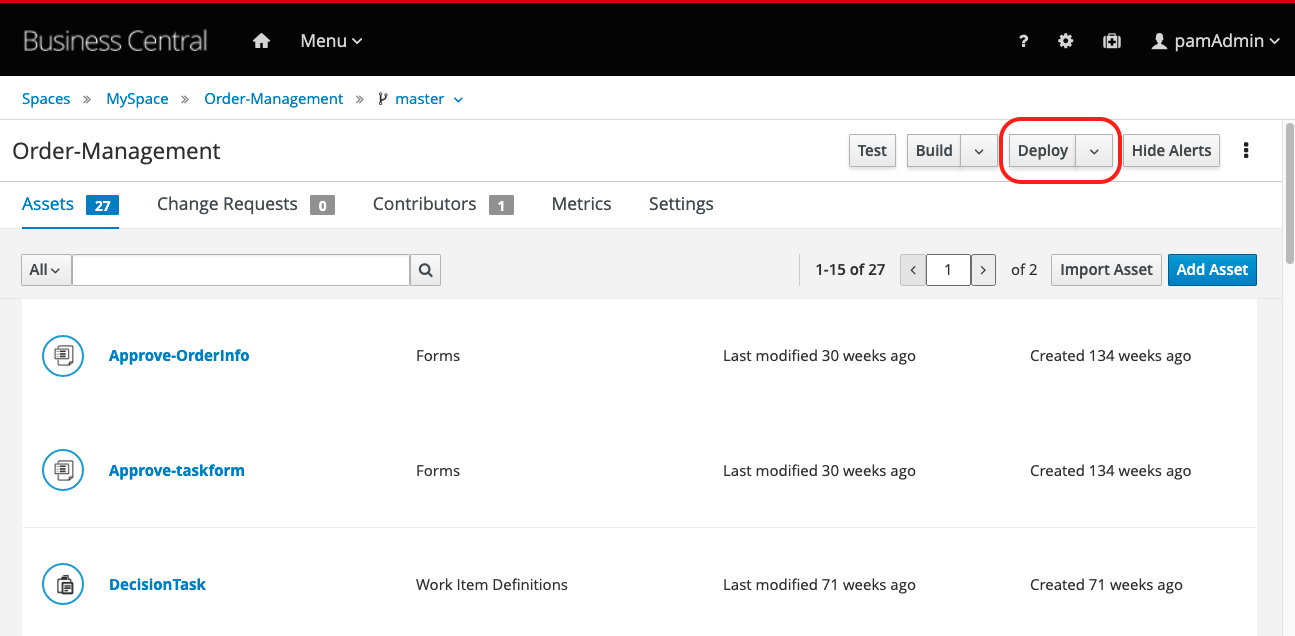1295x636 pixels.
Task: Open the kebab options menu beside Hide Alerts
Action: pyautogui.click(x=1246, y=150)
